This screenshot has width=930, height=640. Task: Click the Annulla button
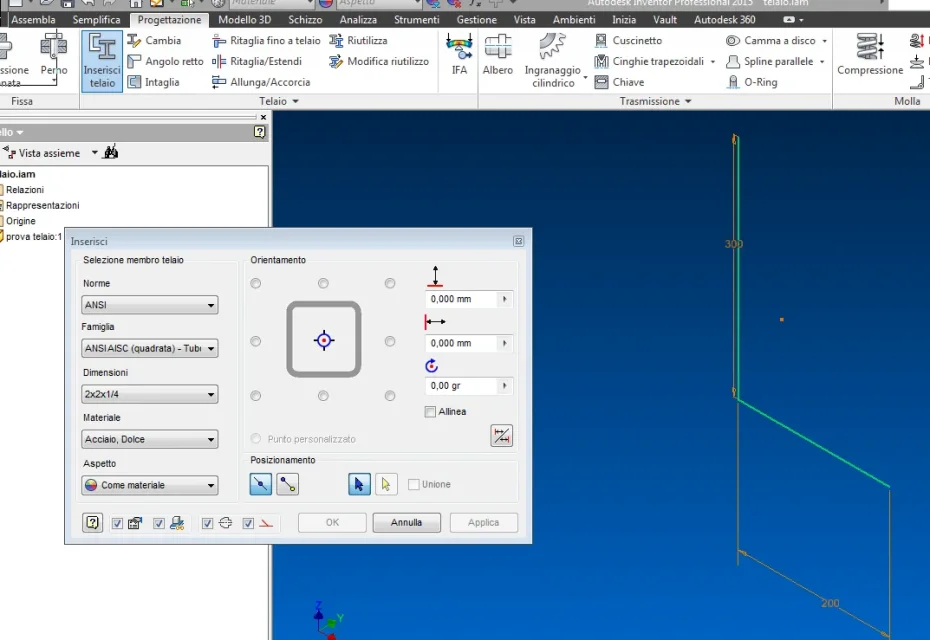[x=406, y=523]
